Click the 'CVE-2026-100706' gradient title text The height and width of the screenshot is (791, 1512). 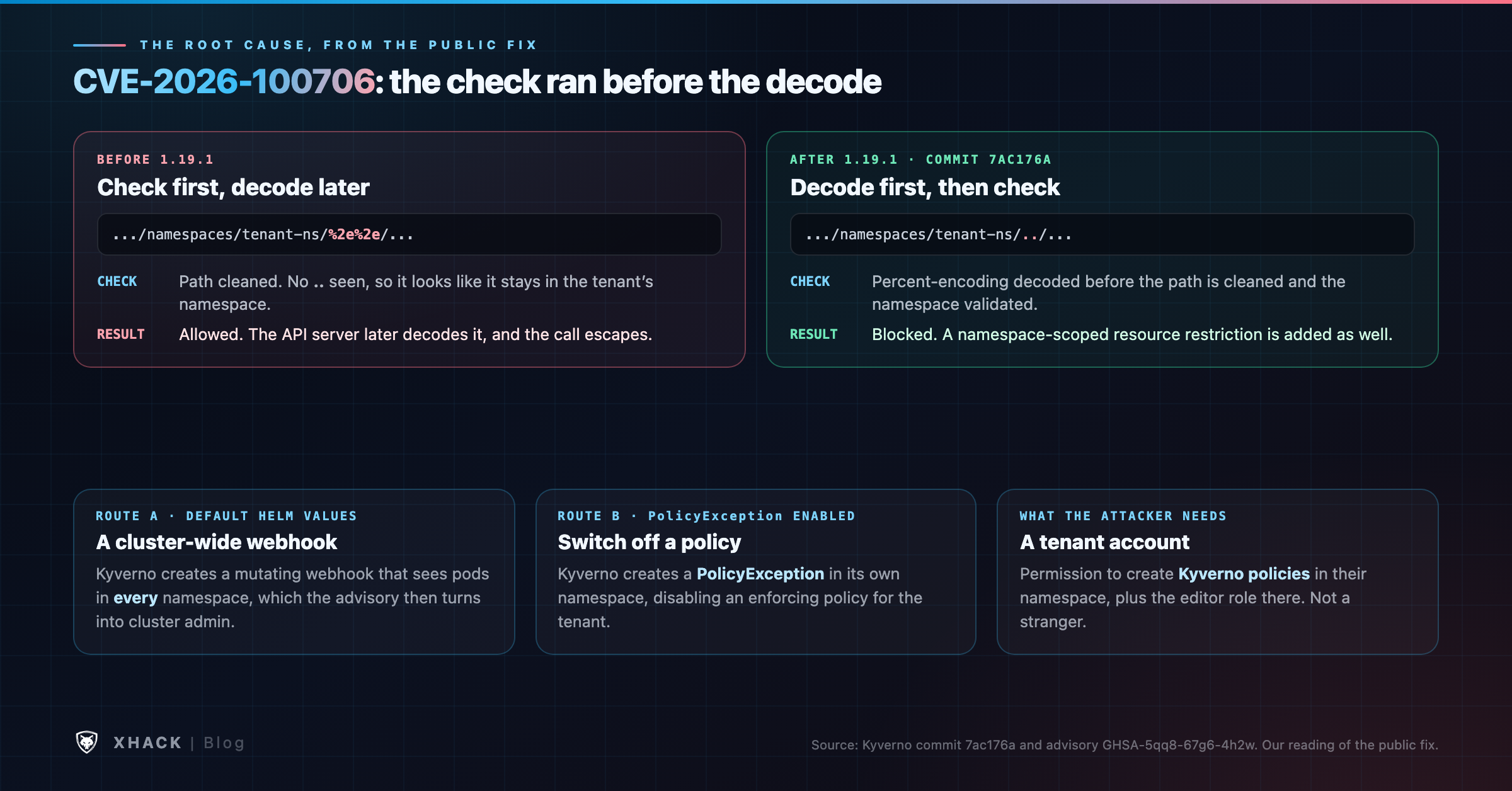[224, 82]
